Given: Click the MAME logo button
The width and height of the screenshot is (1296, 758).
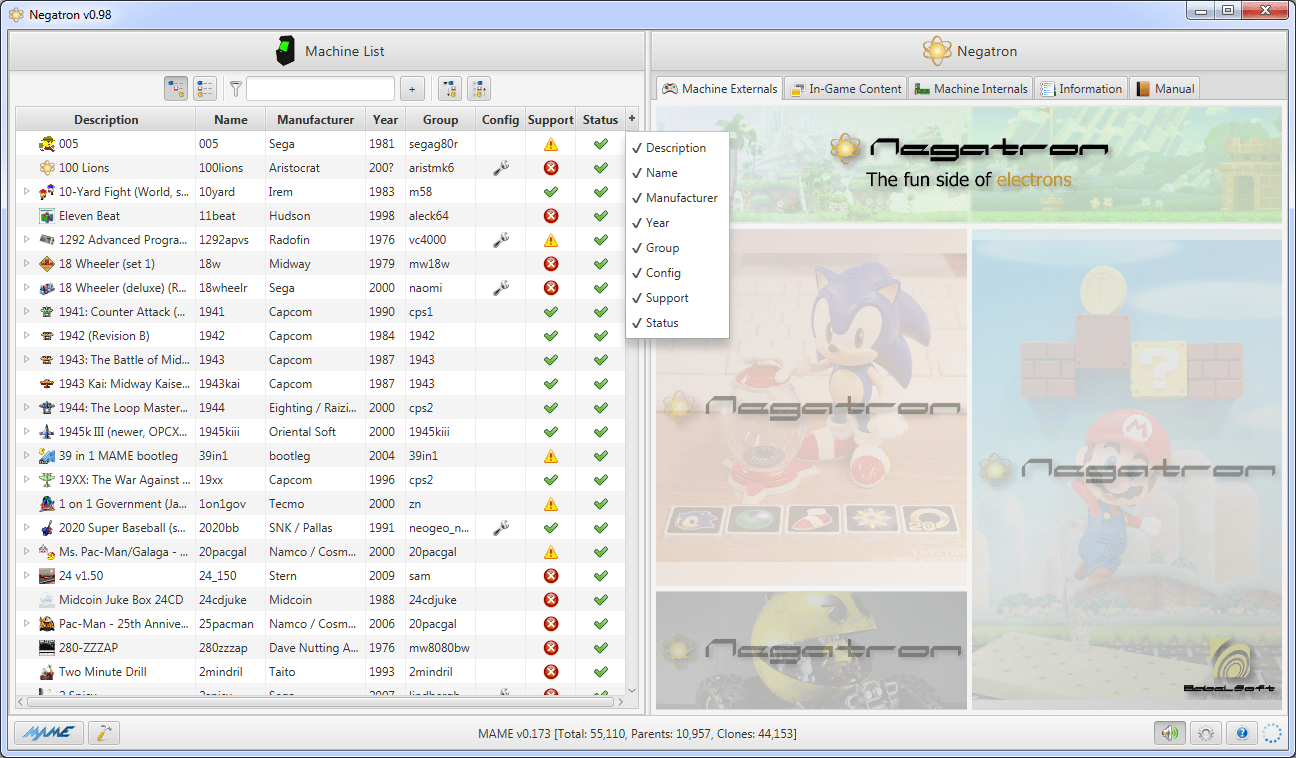Looking at the screenshot, I should pyautogui.click(x=48, y=733).
